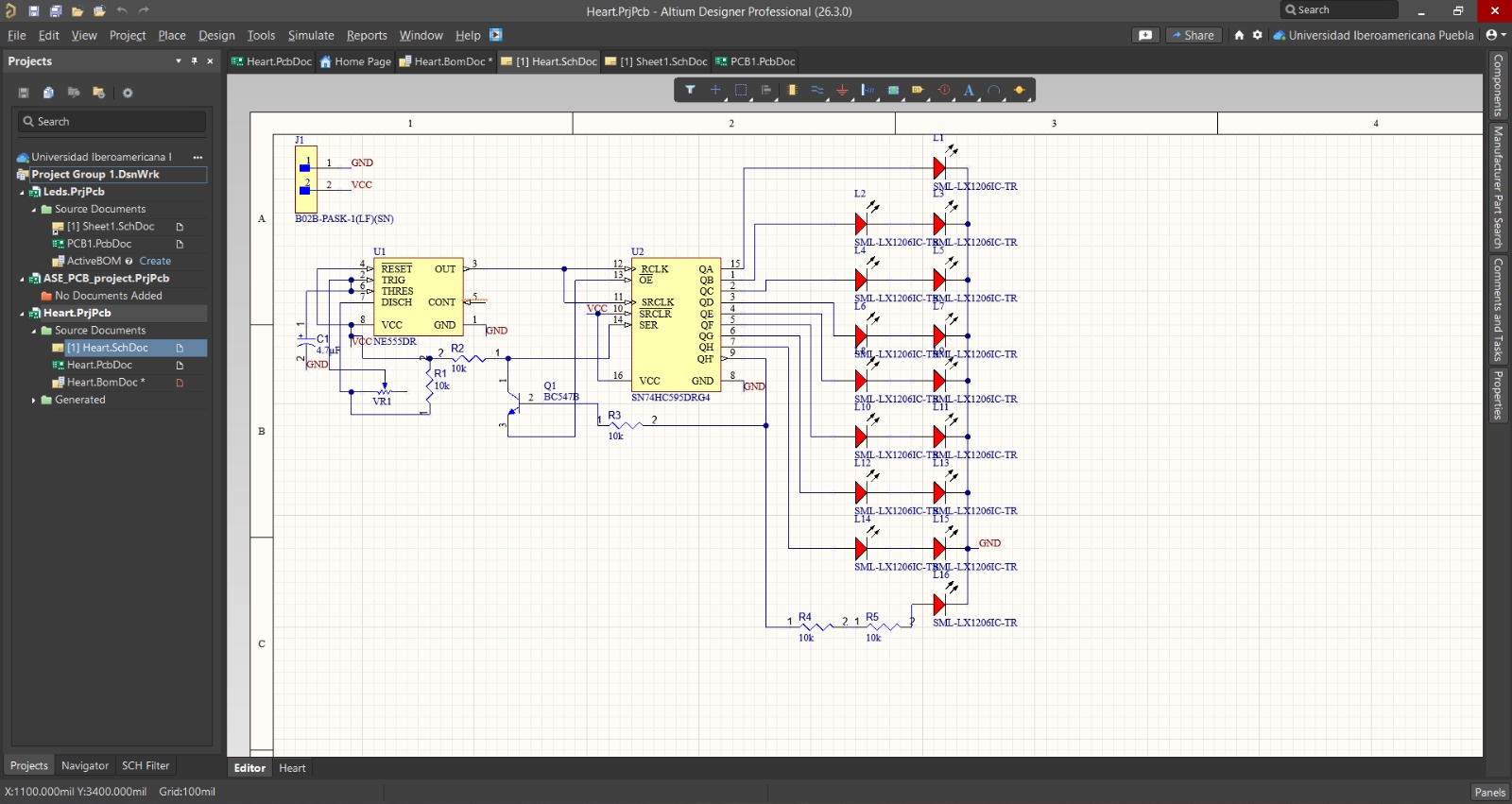Open the Panels button in status bar

tap(1489, 793)
